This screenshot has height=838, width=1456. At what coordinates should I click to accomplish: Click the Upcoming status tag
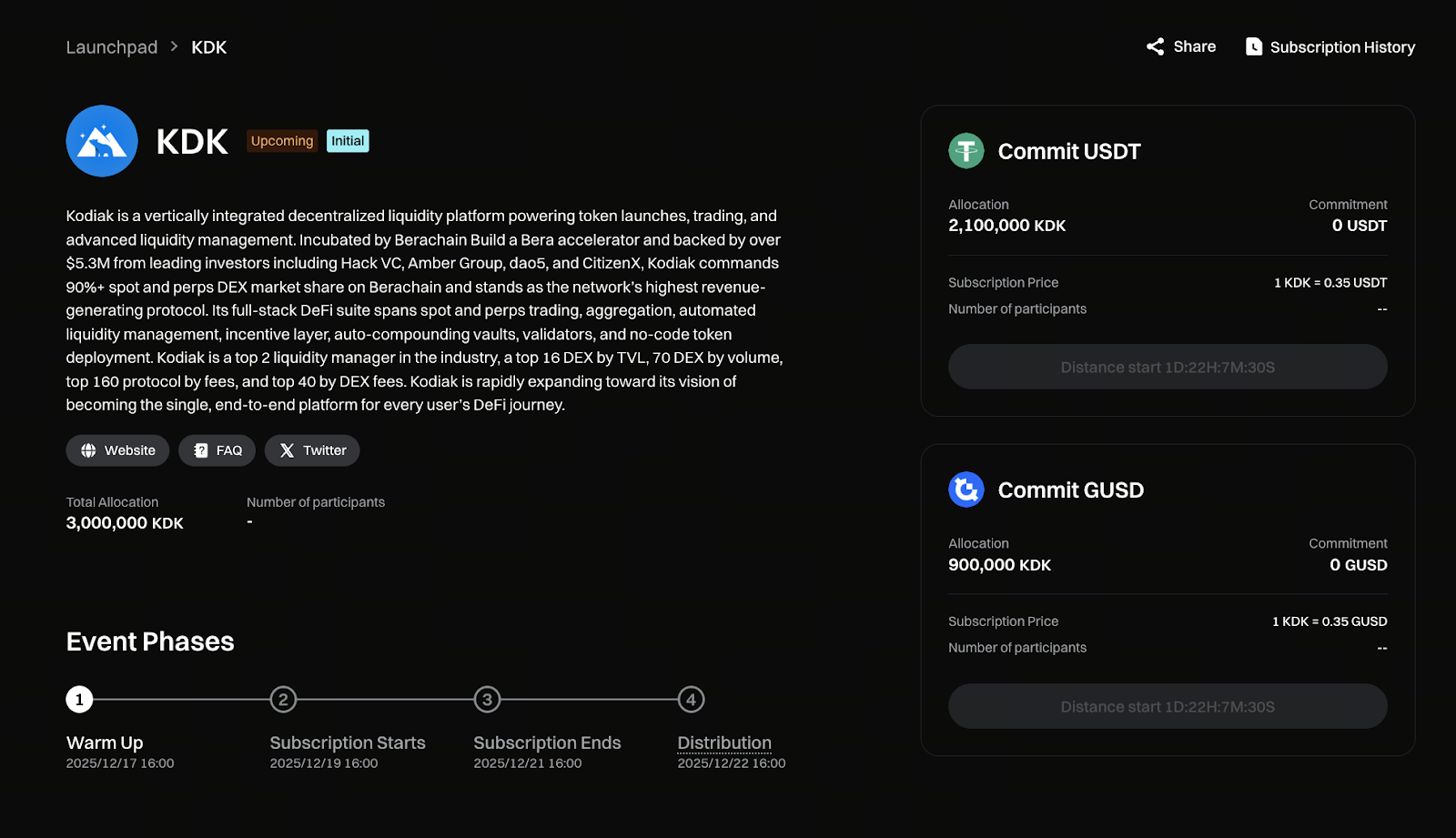click(x=282, y=141)
